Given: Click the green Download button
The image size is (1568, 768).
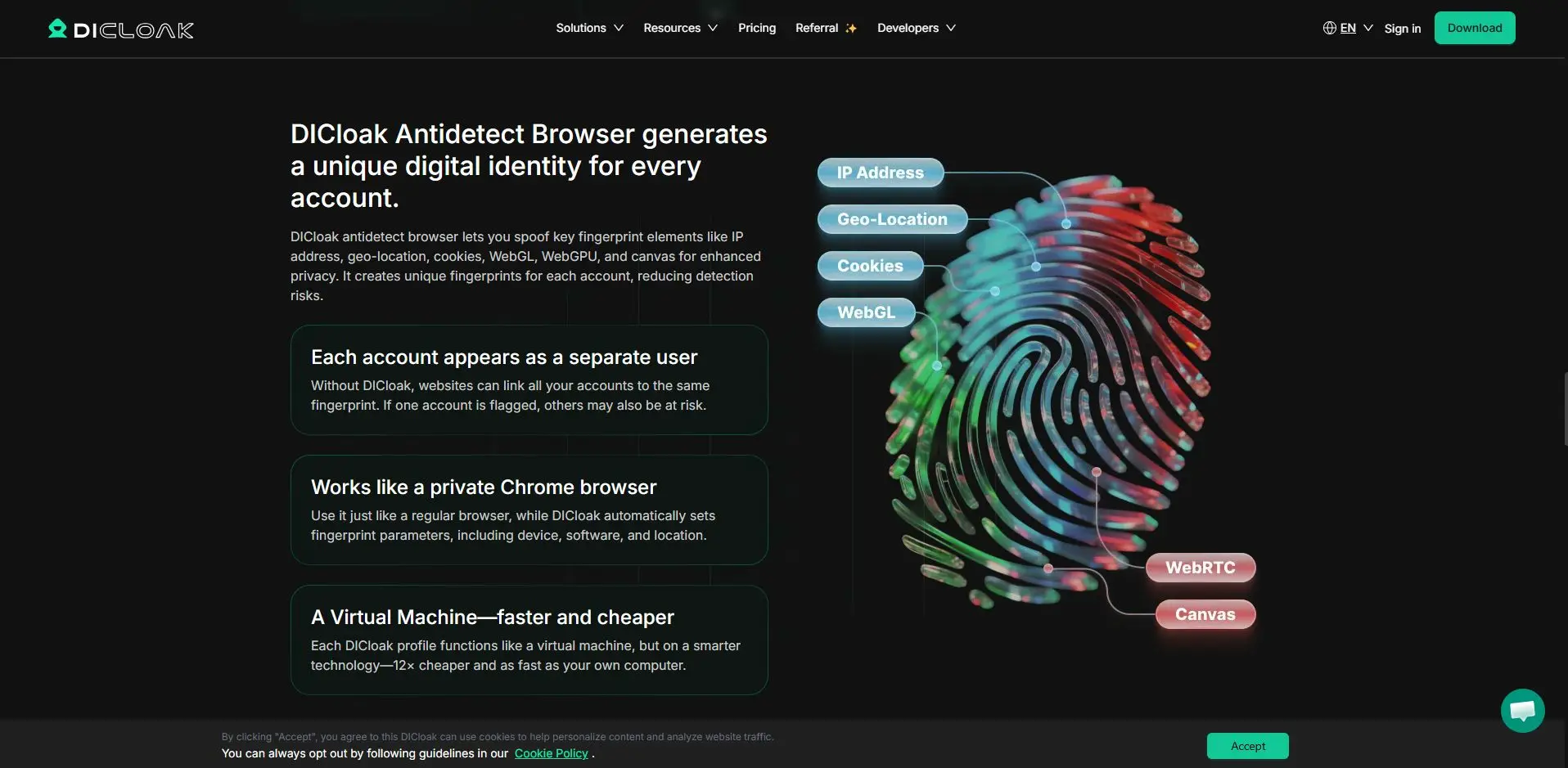Looking at the screenshot, I should pyautogui.click(x=1475, y=28).
